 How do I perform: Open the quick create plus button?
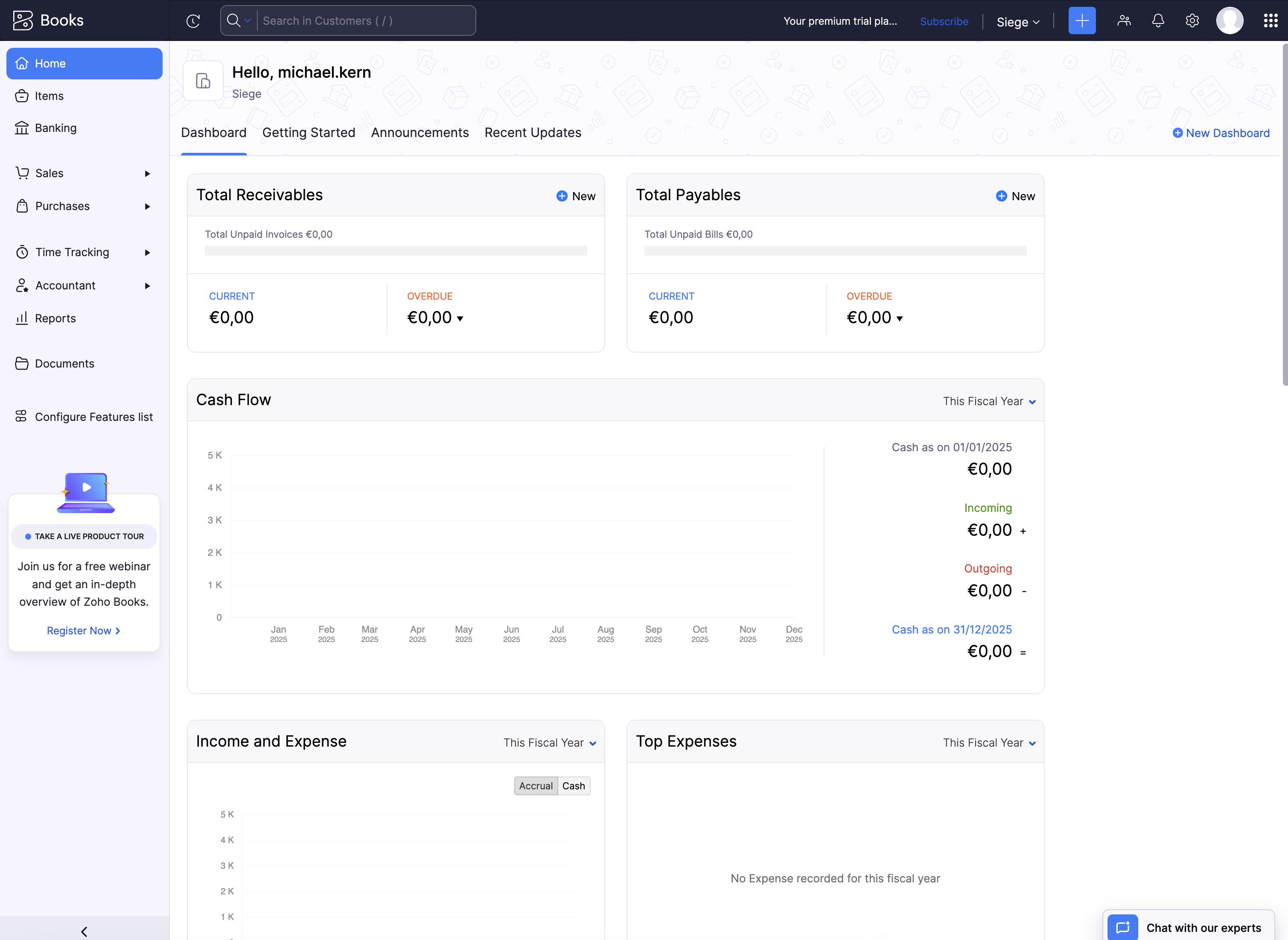click(1081, 20)
